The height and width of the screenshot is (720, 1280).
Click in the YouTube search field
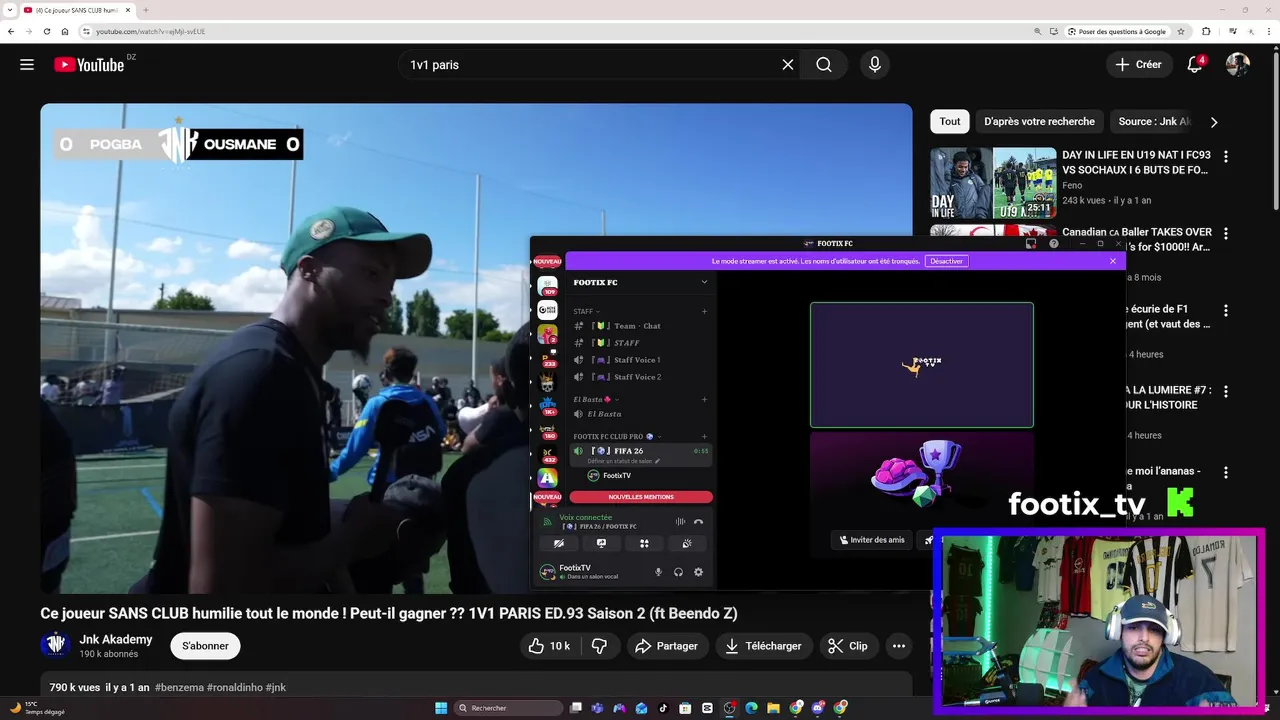pos(590,65)
